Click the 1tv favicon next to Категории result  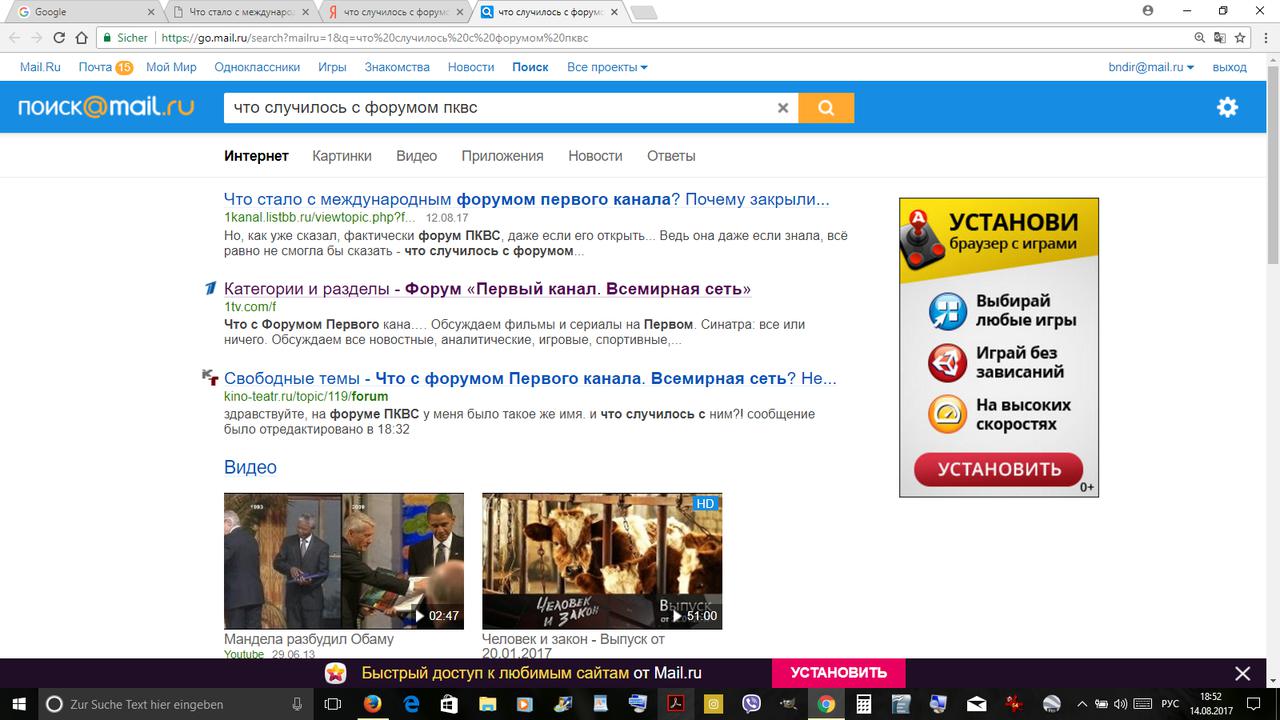click(210, 289)
